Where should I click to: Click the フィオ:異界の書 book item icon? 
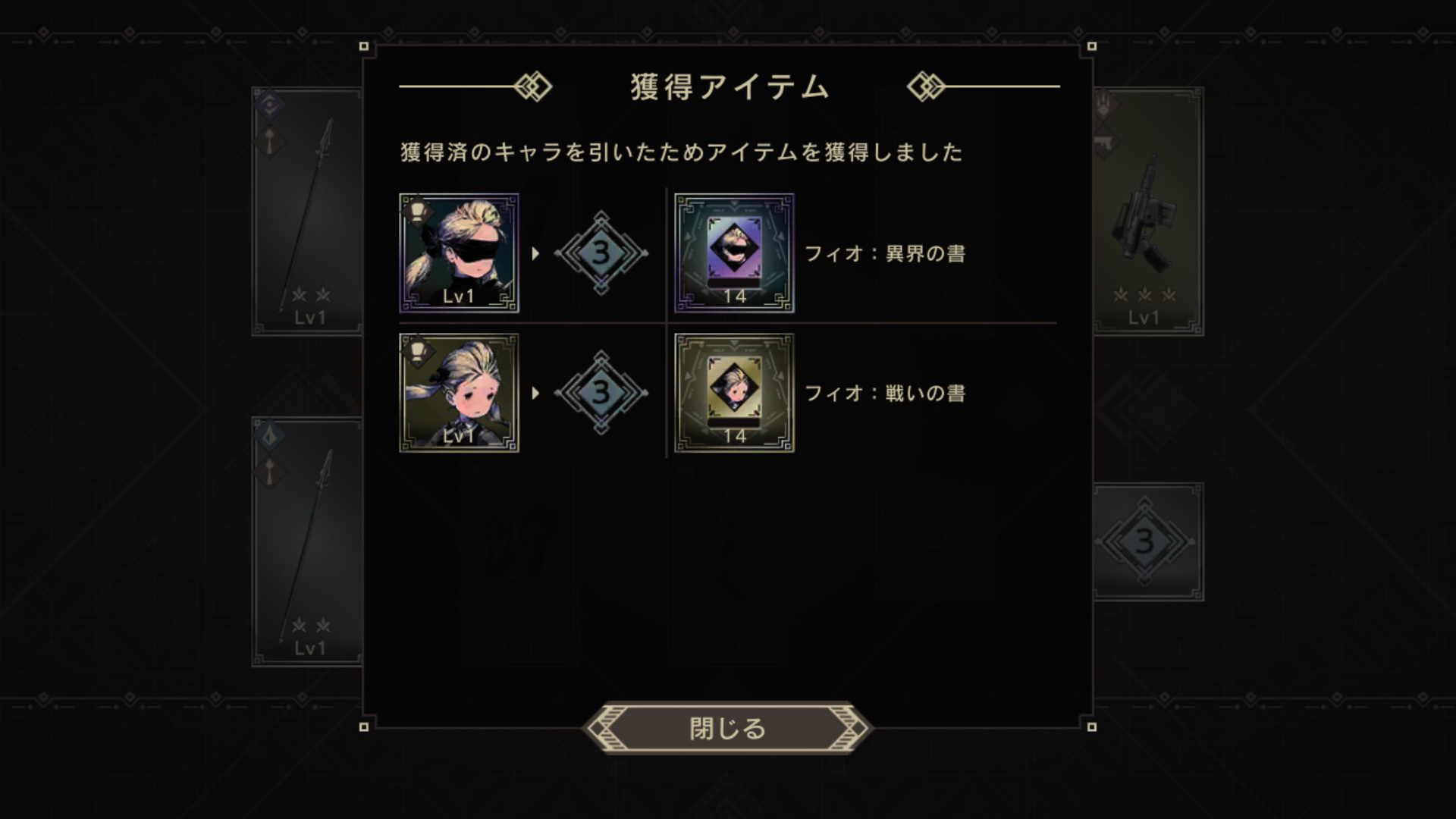734,253
